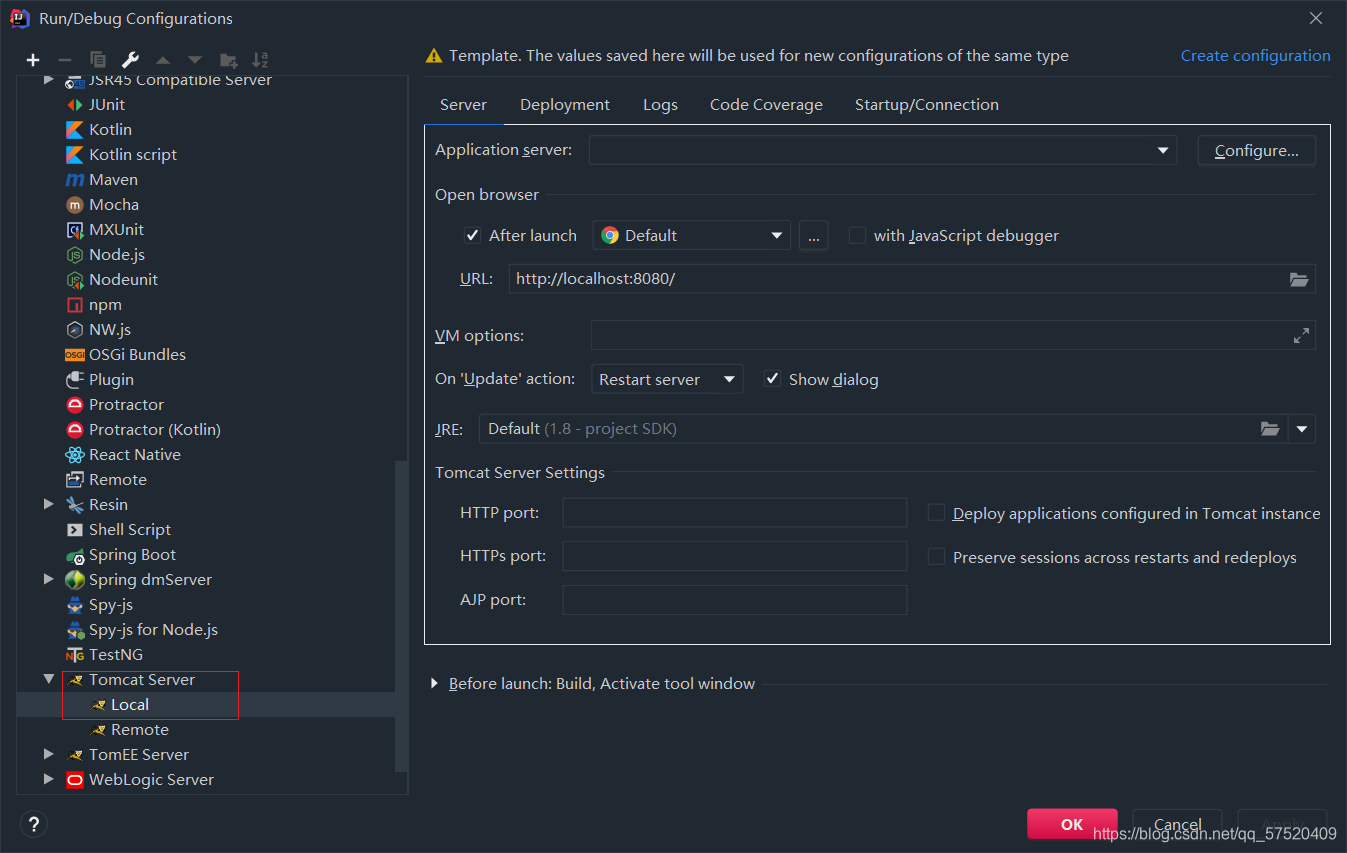Image resolution: width=1347 pixels, height=853 pixels.
Task: Click the Create configuration link
Action: 1255,56
